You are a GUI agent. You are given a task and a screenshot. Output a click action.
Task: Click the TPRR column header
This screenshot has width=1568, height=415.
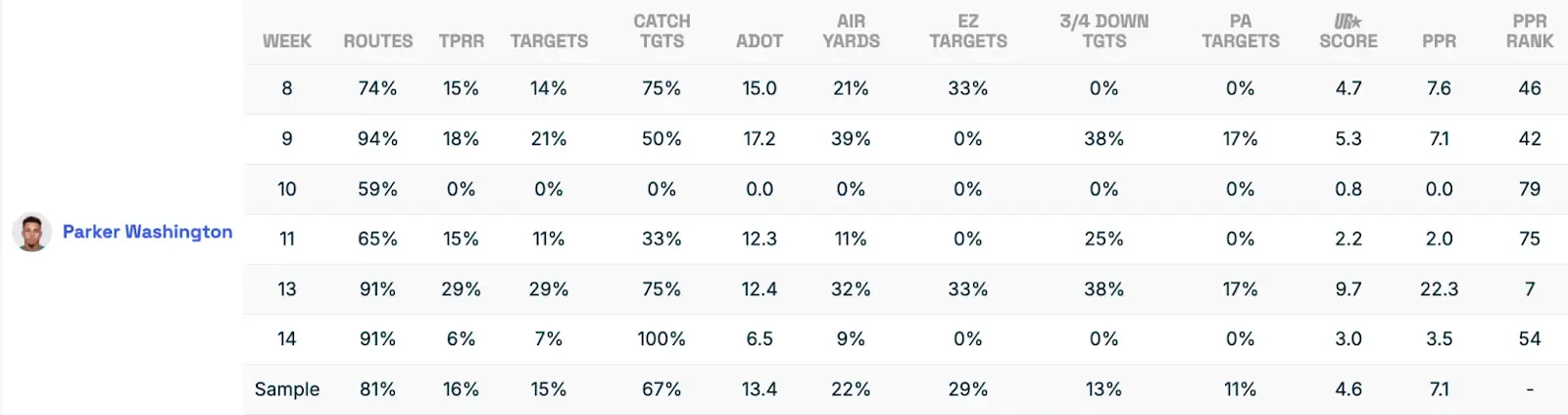pos(461,41)
